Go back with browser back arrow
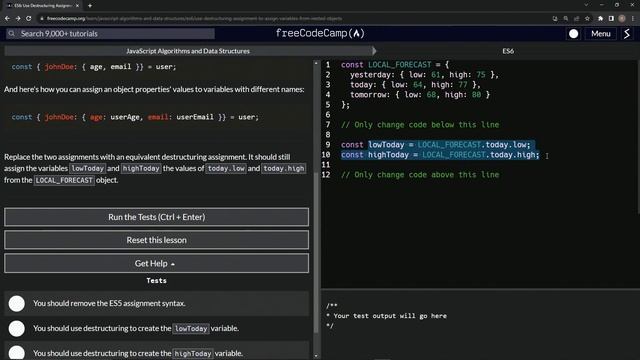The width and height of the screenshot is (640, 360). coord(7,18)
